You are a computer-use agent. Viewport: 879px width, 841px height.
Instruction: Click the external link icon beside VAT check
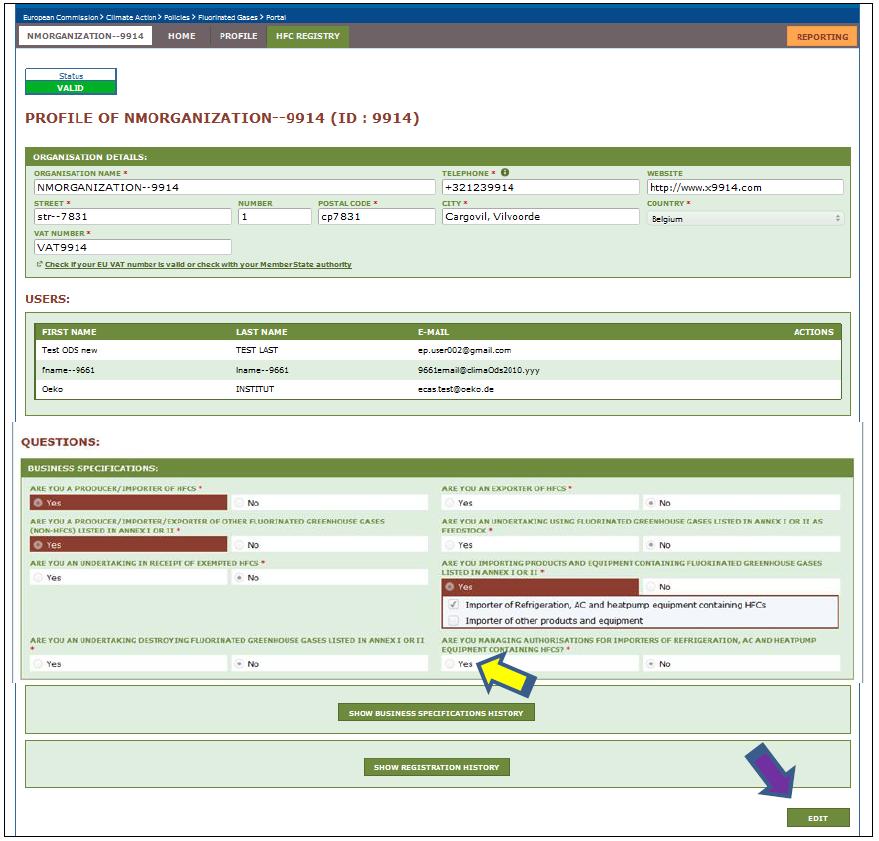click(x=39, y=264)
